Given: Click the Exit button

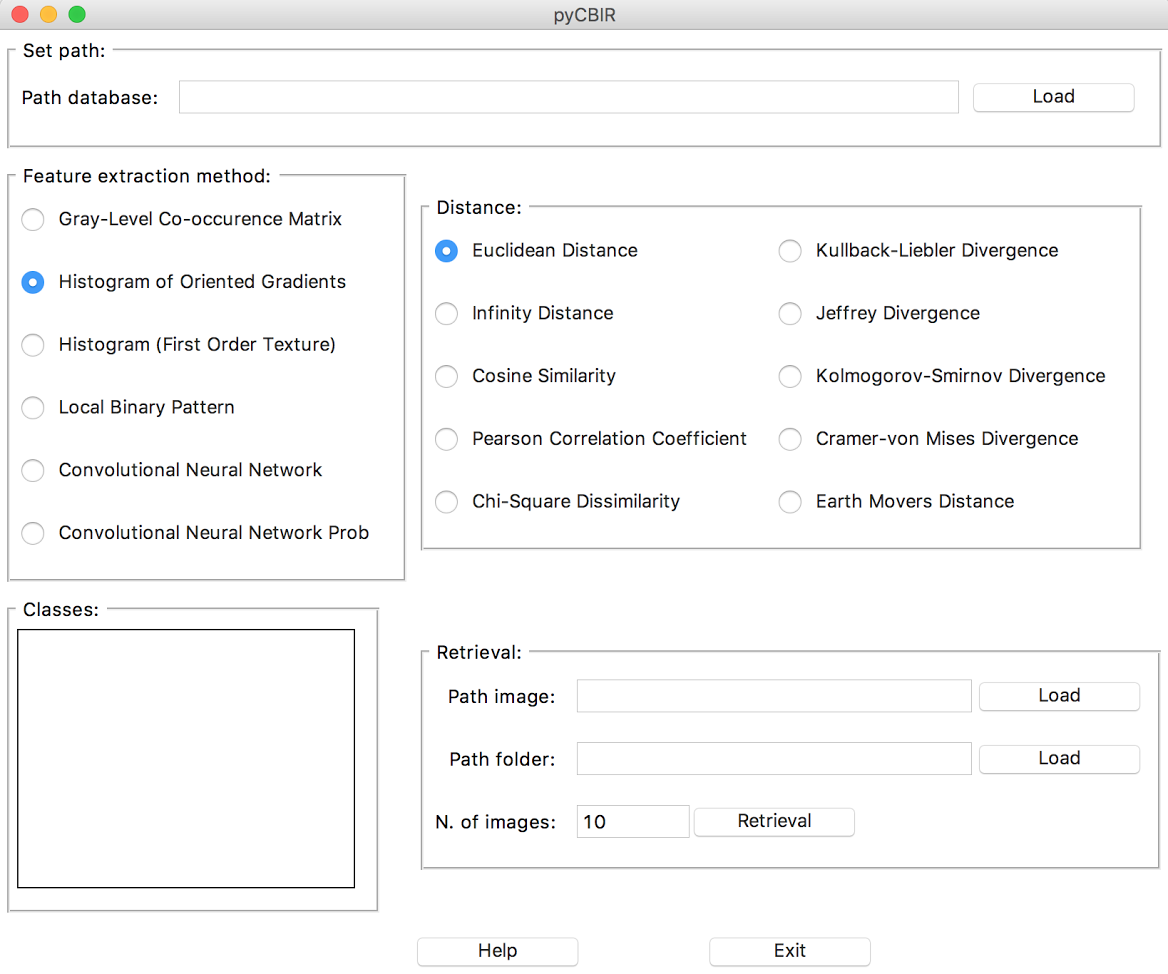Looking at the screenshot, I should point(789,951).
